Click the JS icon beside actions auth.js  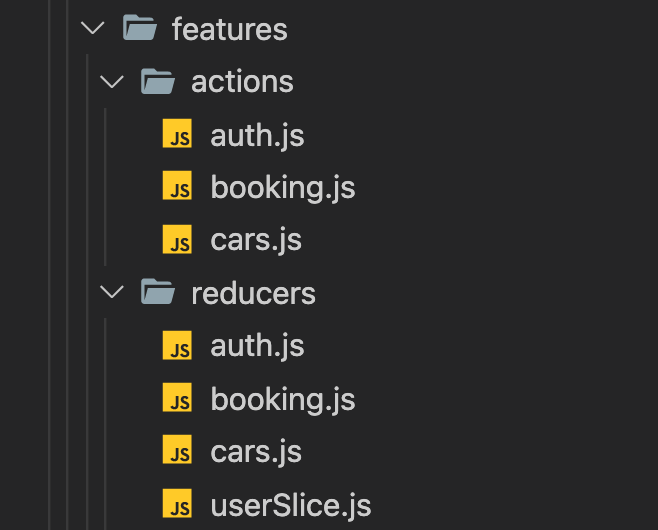(x=177, y=135)
